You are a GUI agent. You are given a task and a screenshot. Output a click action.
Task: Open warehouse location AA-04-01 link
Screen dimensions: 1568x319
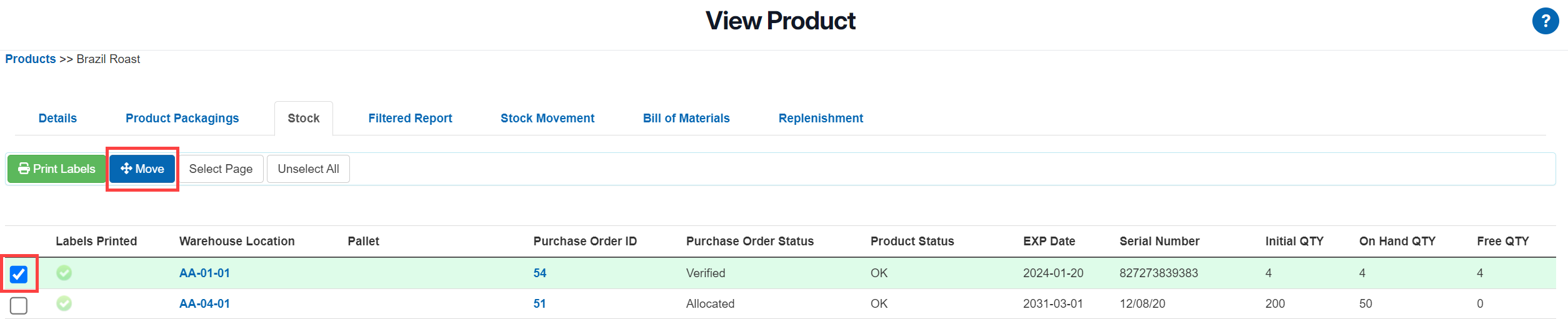(204, 304)
